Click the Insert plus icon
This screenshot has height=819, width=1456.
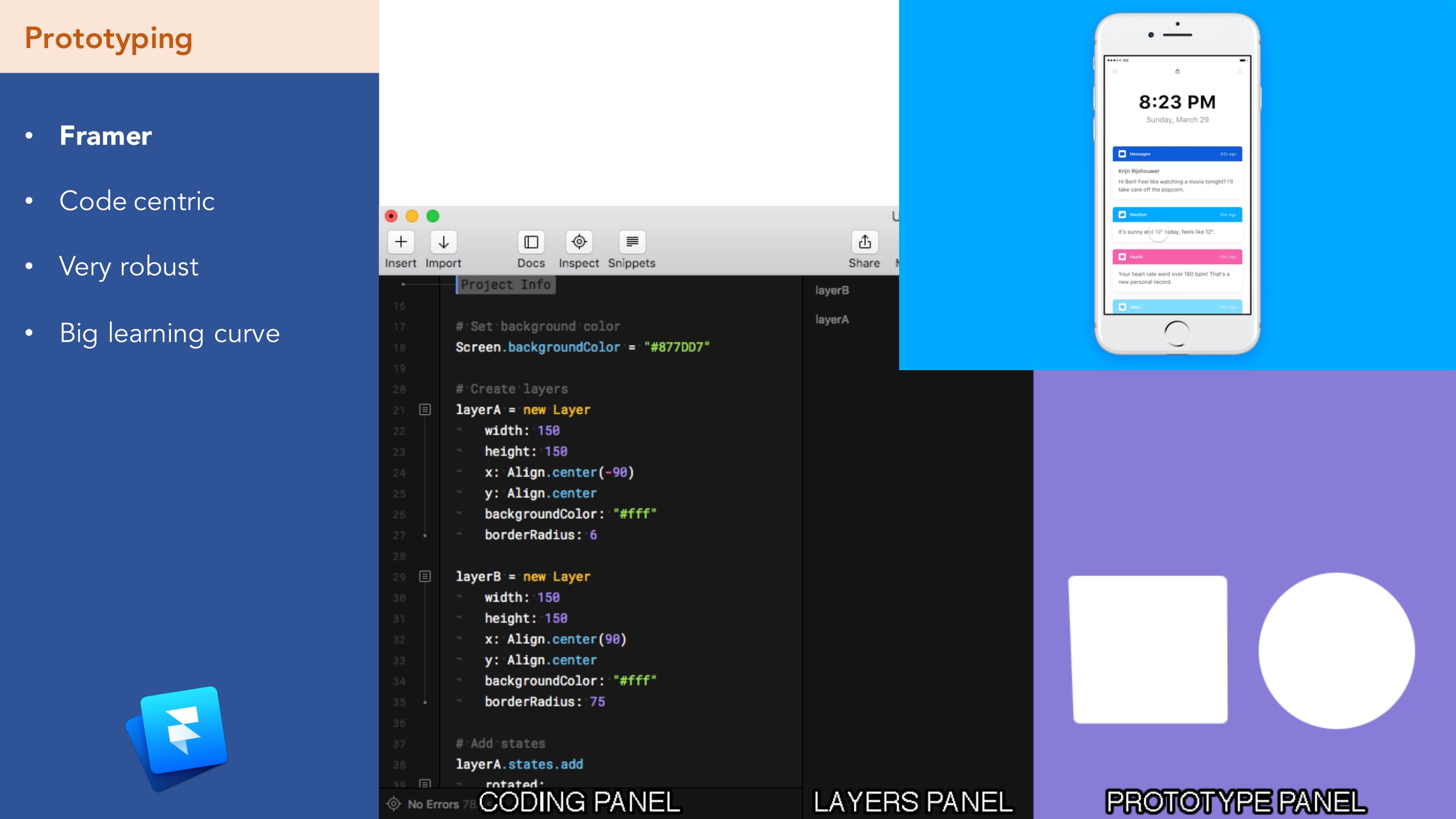[x=401, y=242]
